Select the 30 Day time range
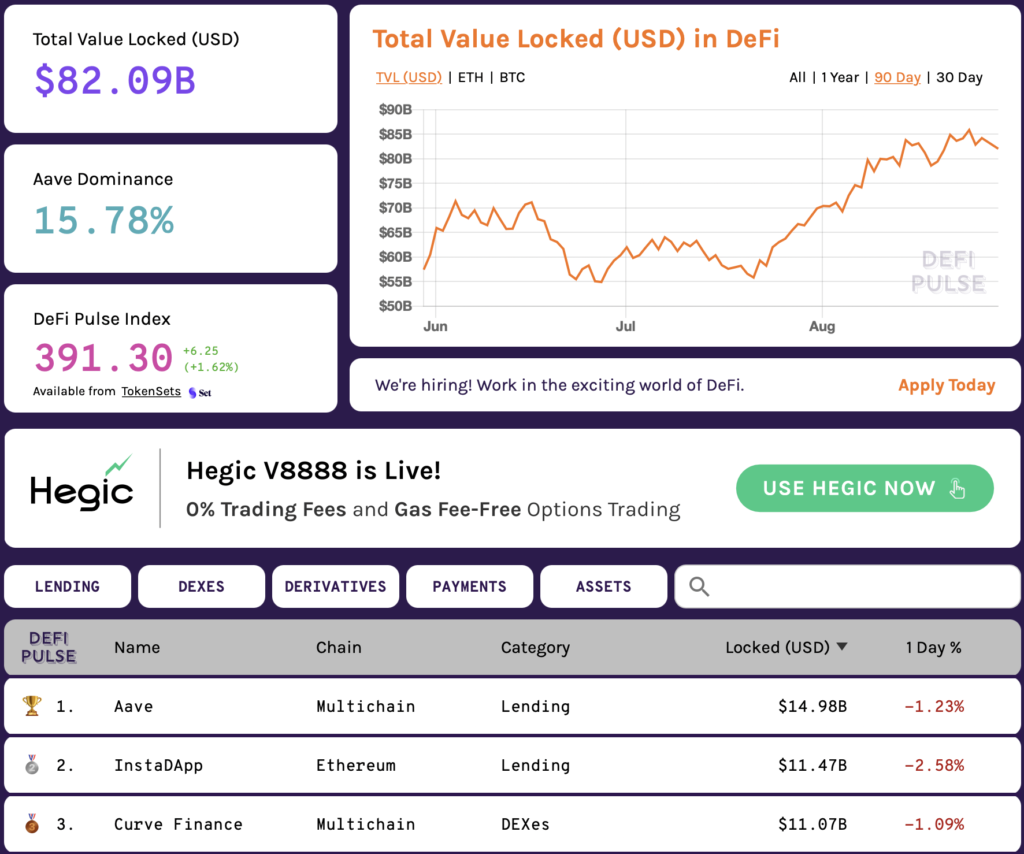 click(x=959, y=77)
